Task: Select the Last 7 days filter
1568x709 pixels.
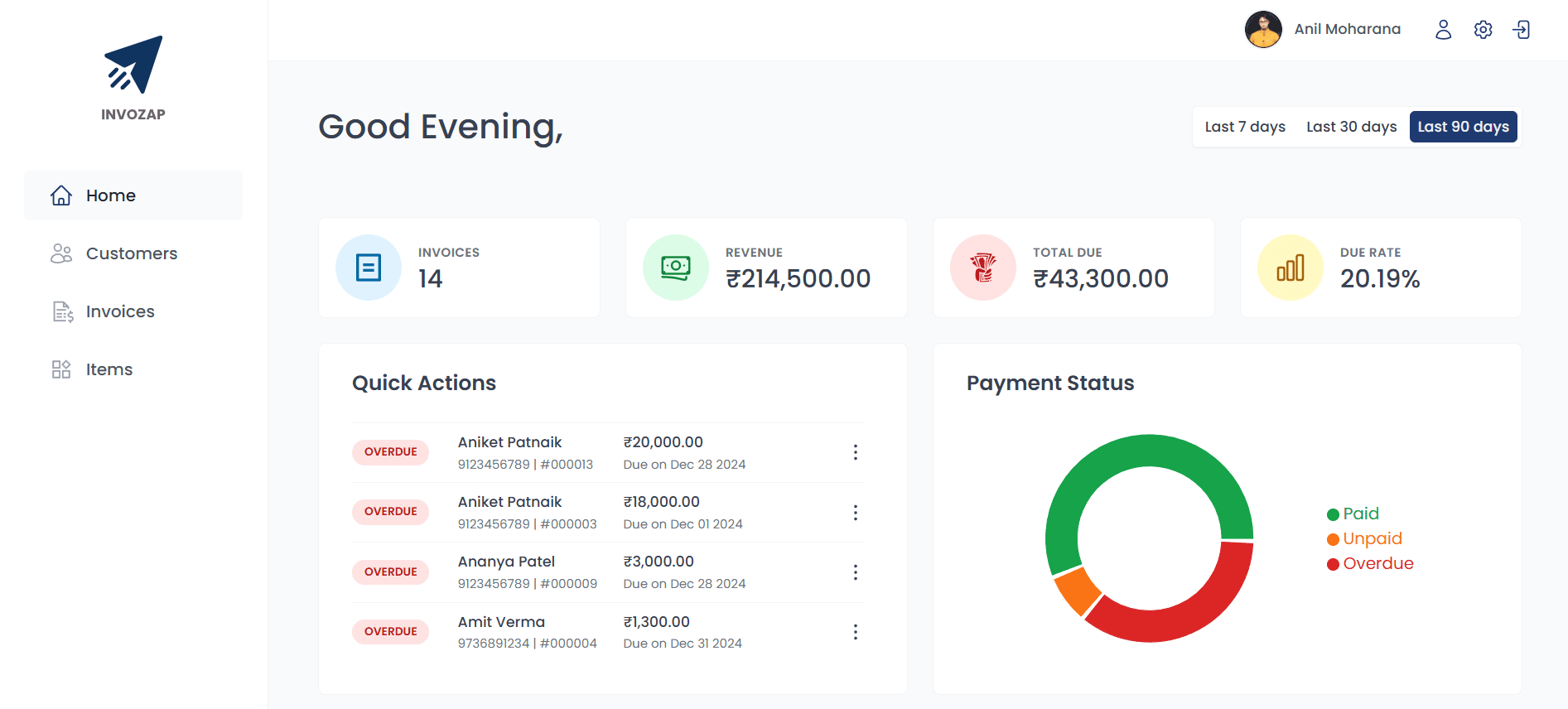Action: [1244, 127]
